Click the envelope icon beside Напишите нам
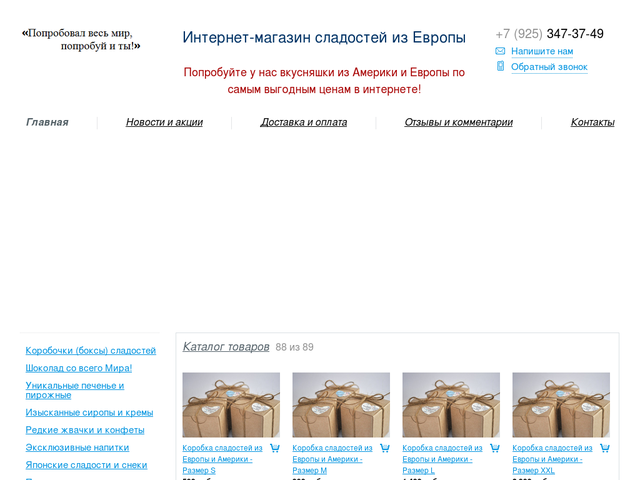Image resolution: width=640 pixels, height=480 pixels. (x=500, y=51)
